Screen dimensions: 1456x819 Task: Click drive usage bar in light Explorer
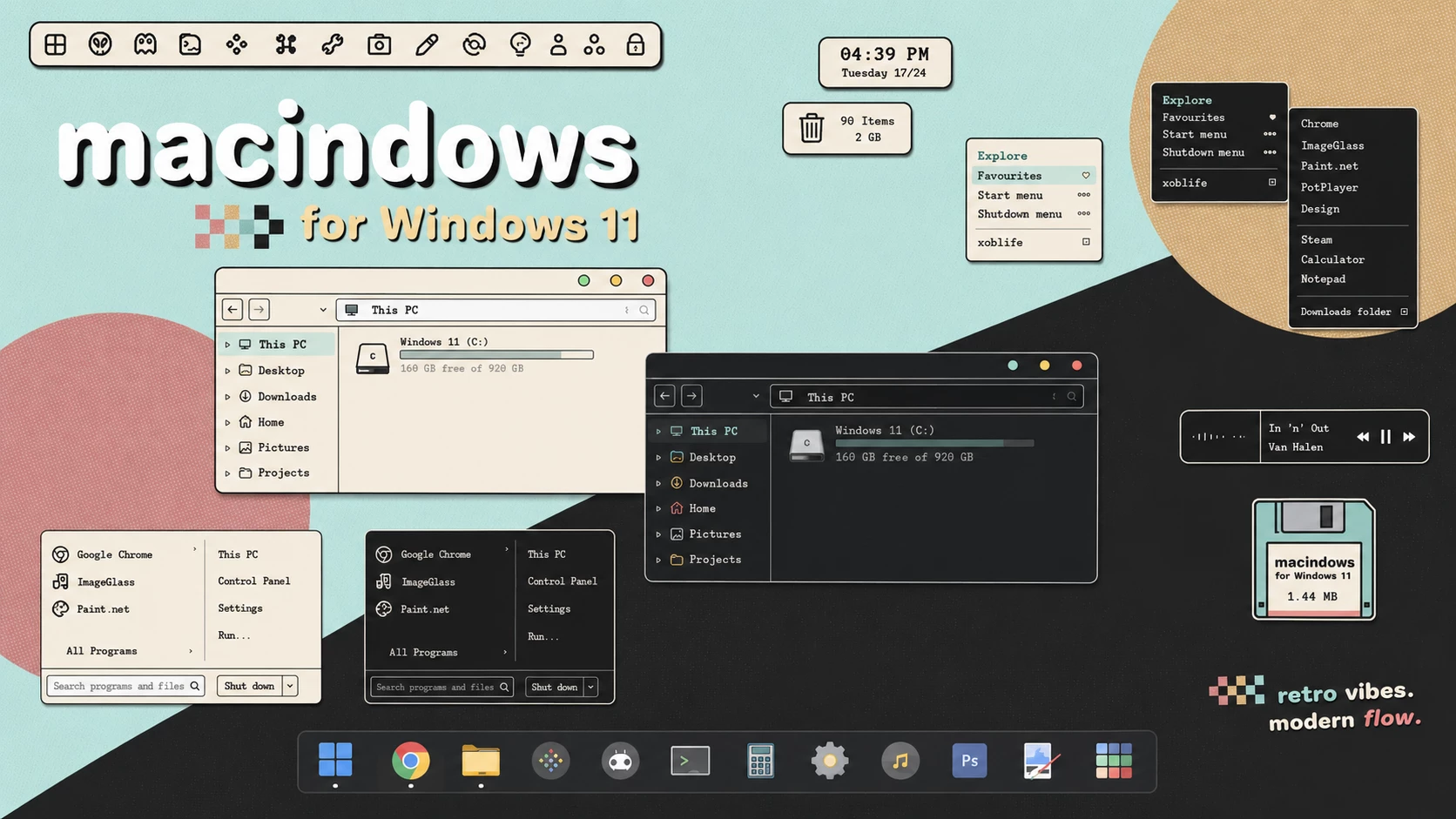[496, 355]
